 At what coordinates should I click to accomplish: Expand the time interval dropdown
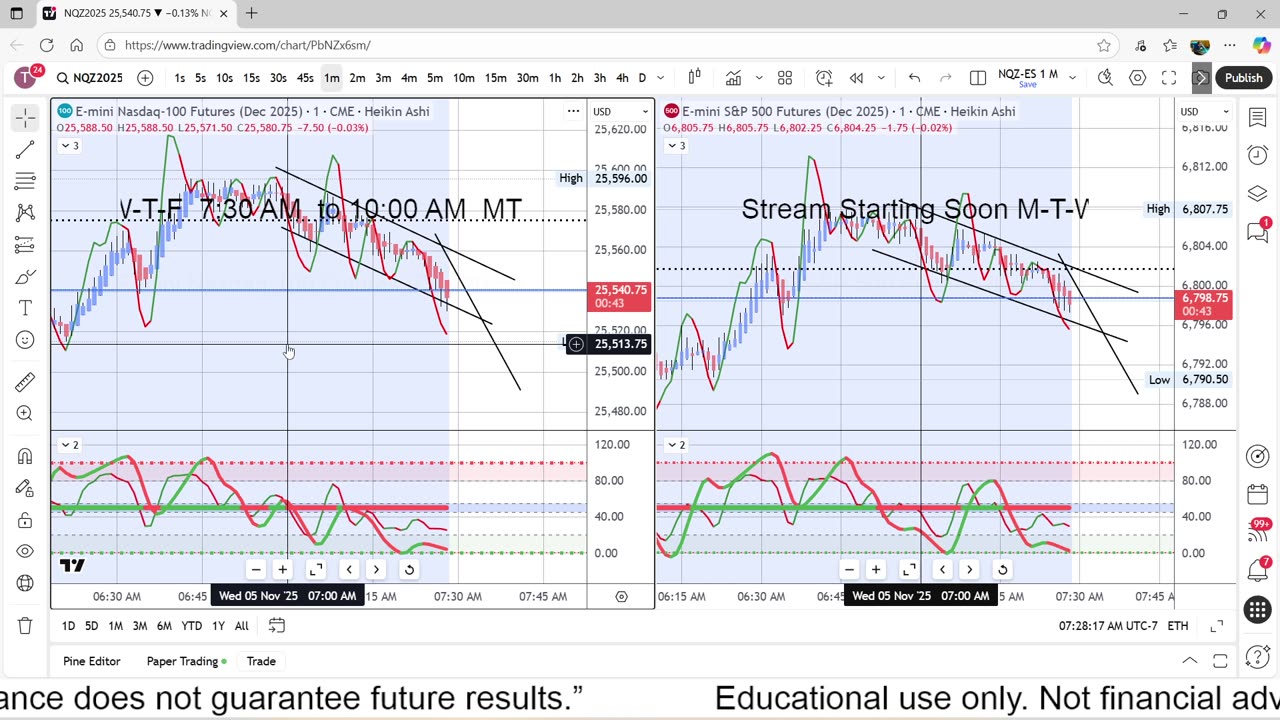coord(660,78)
